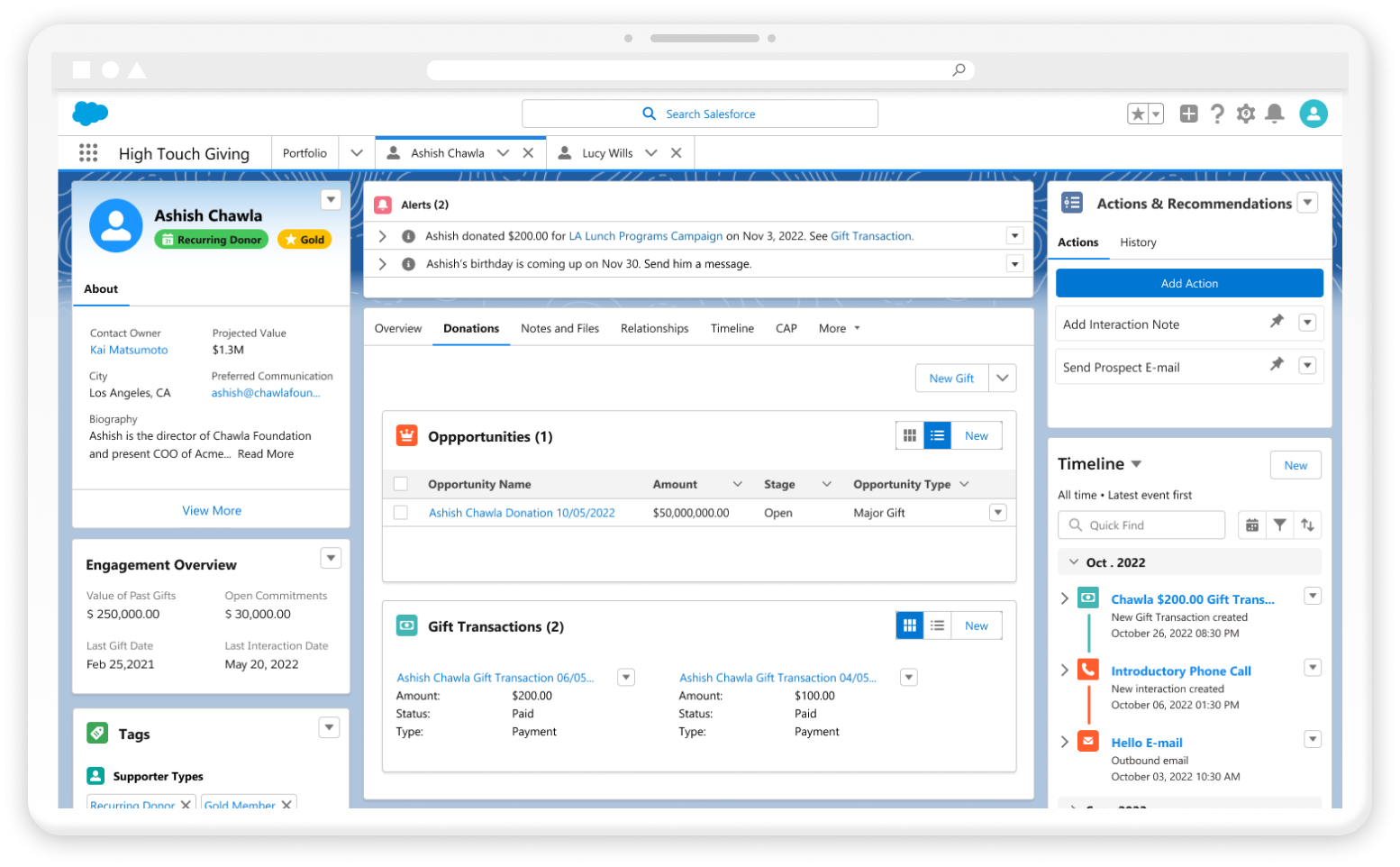Open Actions & Recommendations panel menu
1400x867 pixels.
tap(1308, 203)
